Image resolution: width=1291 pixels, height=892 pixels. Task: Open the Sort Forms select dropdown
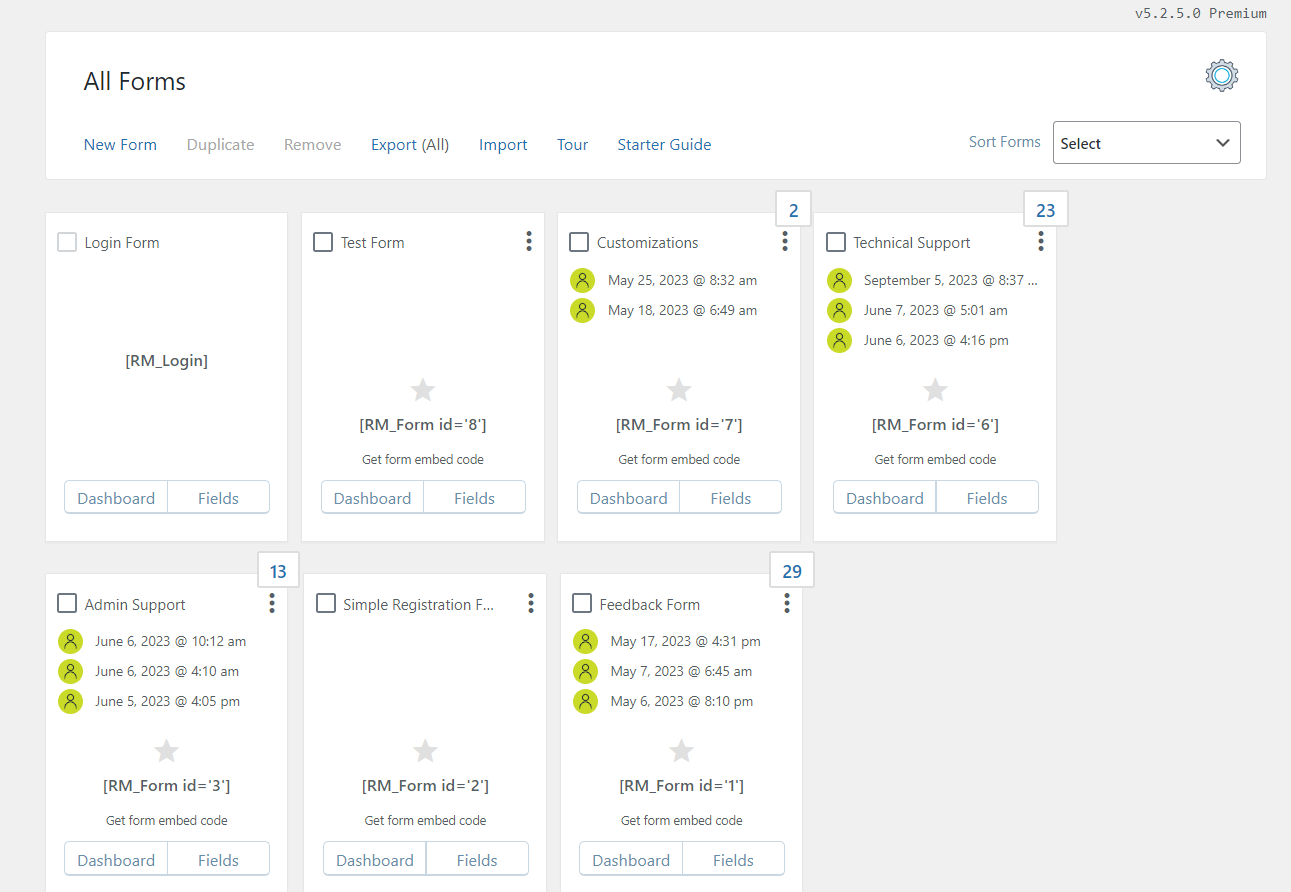click(x=1146, y=142)
